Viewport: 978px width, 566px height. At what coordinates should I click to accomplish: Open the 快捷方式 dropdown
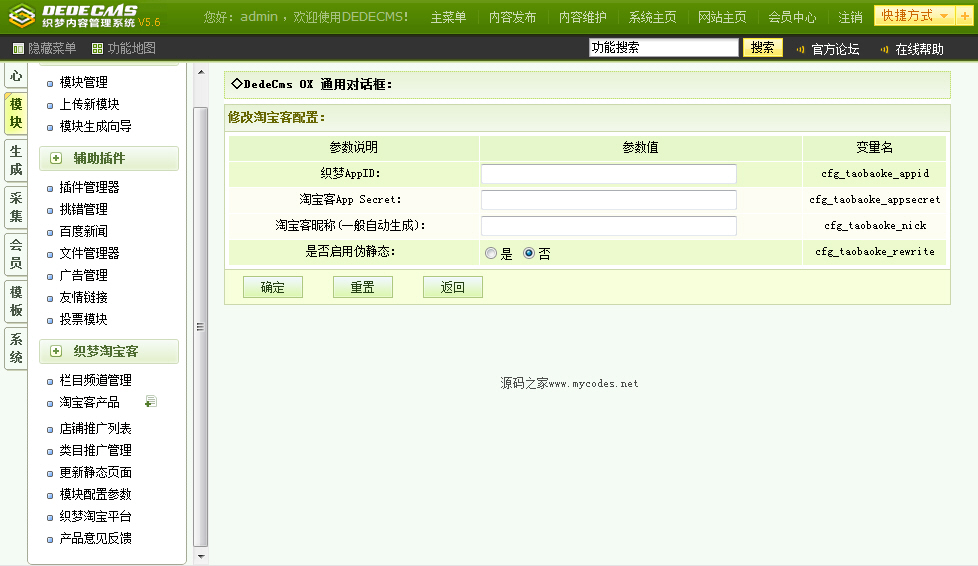[914, 16]
